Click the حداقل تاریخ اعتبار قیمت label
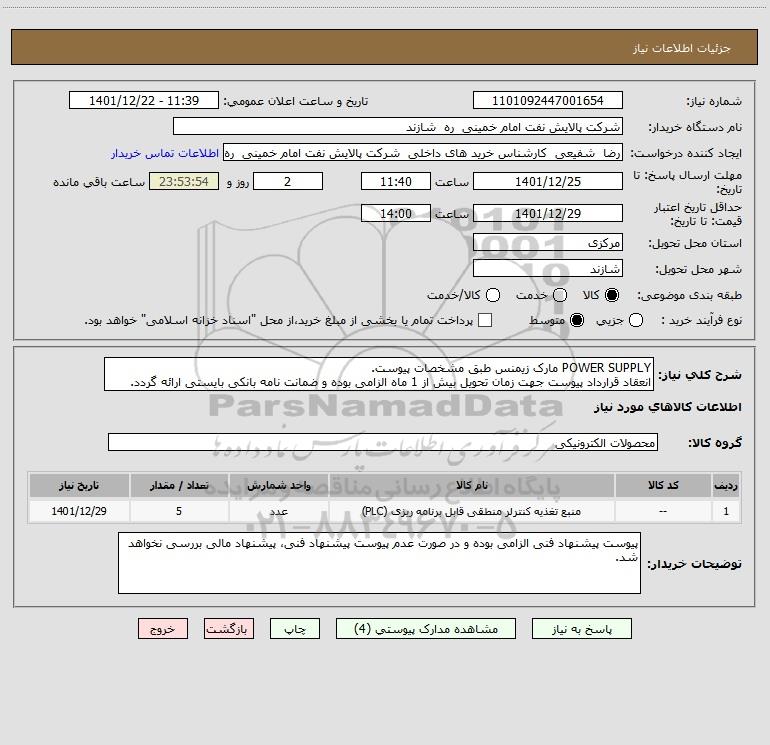Image resolution: width=770 pixels, height=745 pixels. 697,214
